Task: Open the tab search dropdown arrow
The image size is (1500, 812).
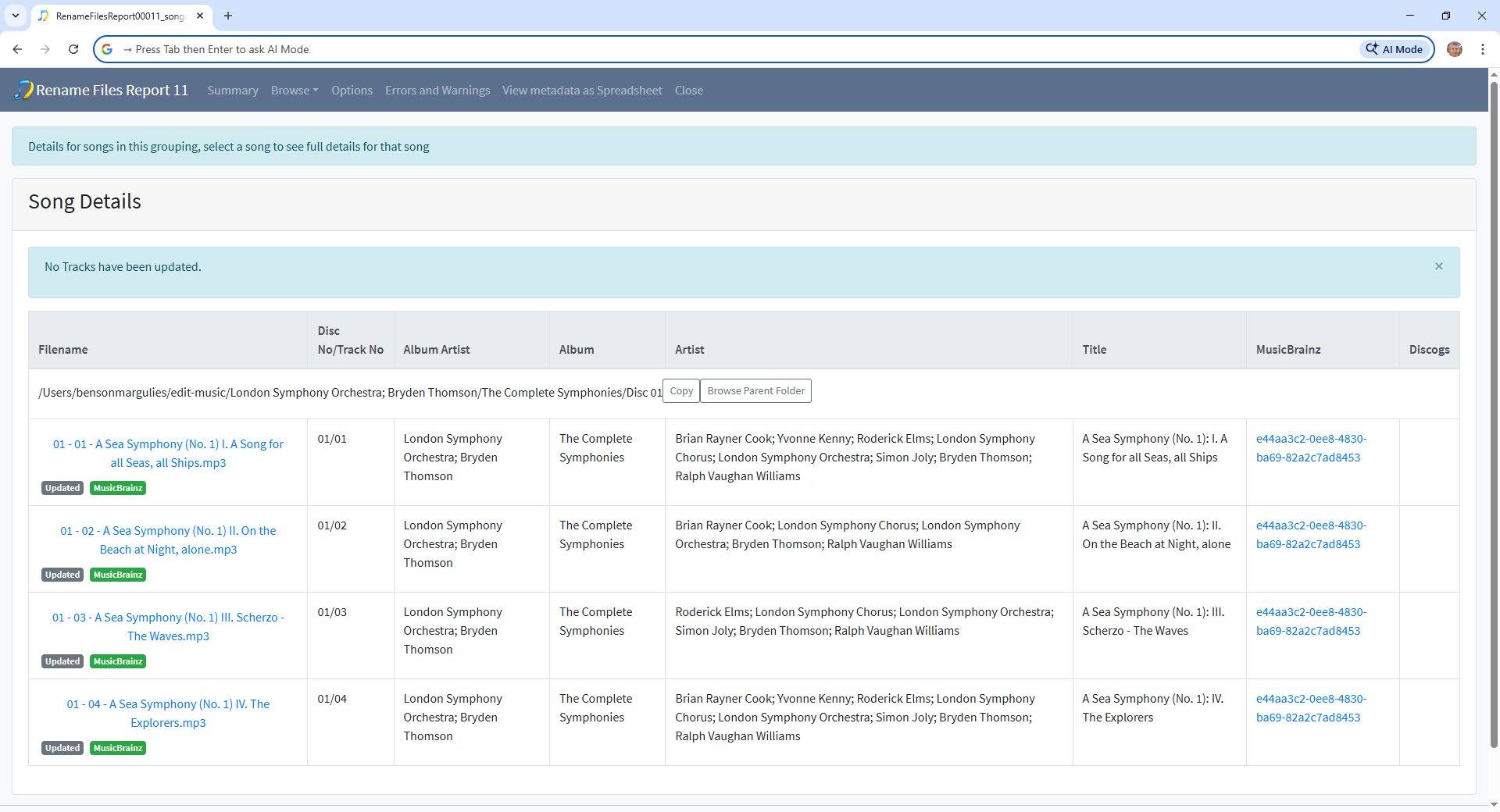Action: [16, 16]
